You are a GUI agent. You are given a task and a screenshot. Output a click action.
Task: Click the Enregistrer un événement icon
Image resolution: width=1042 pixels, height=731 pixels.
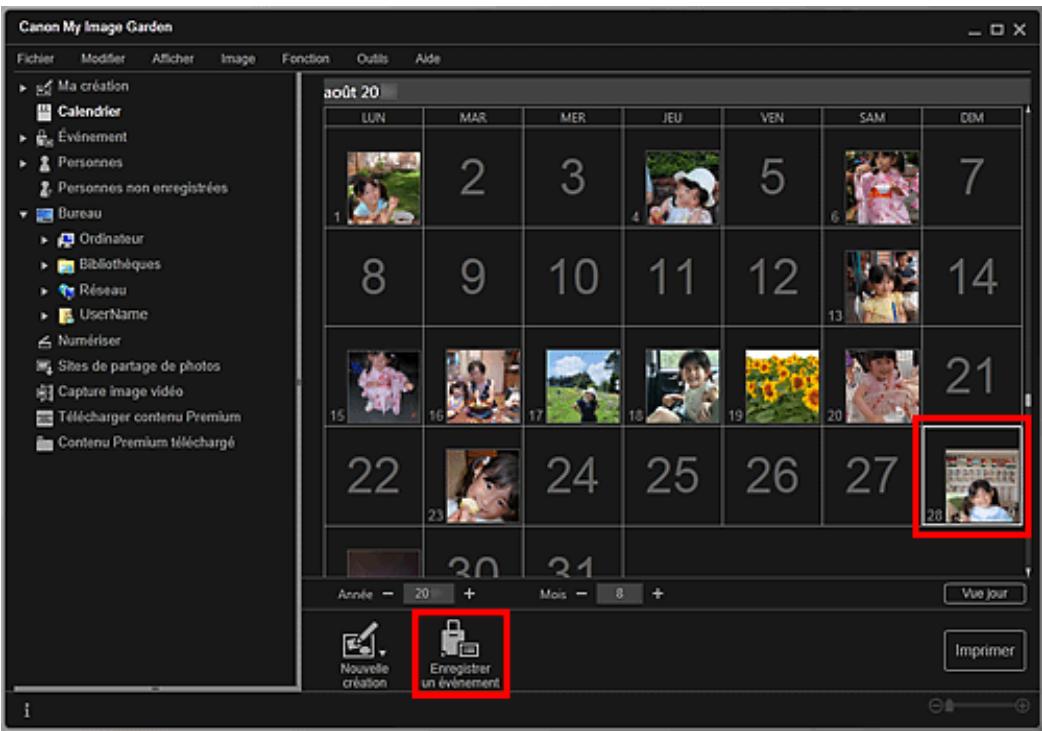click(459, 641)
